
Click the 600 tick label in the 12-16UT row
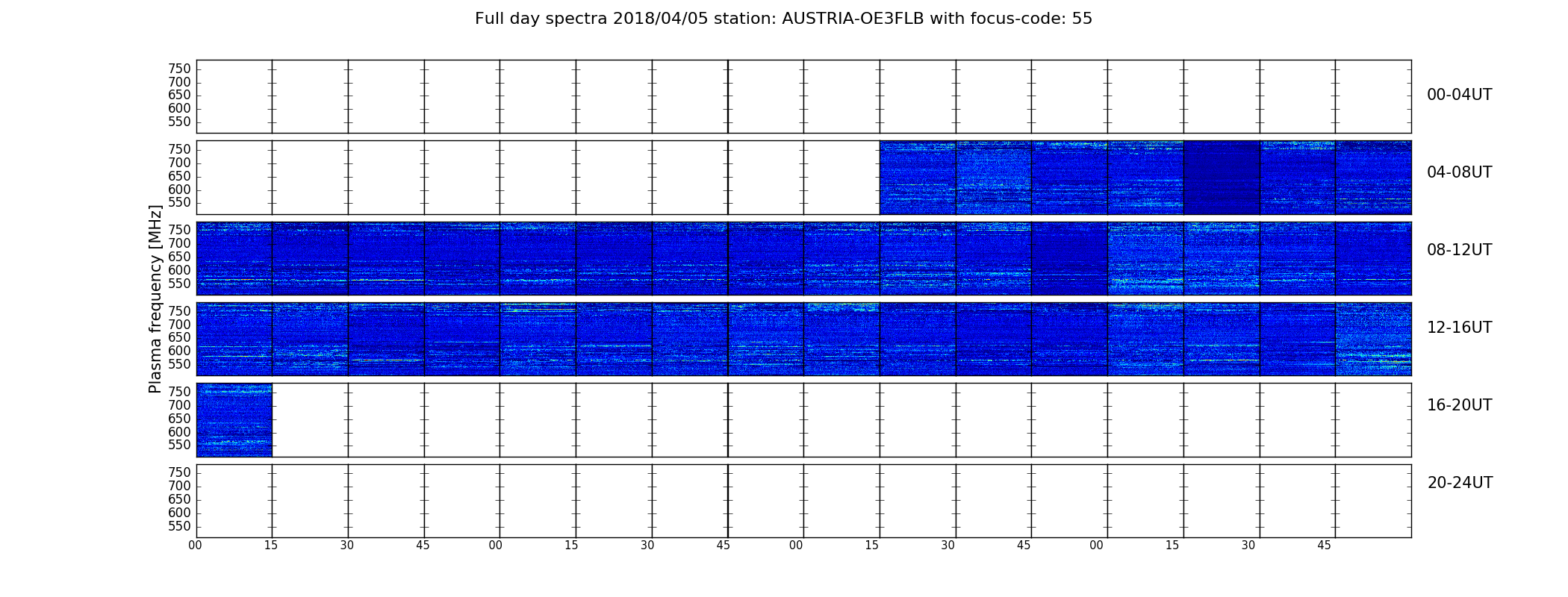coord(179,351)
